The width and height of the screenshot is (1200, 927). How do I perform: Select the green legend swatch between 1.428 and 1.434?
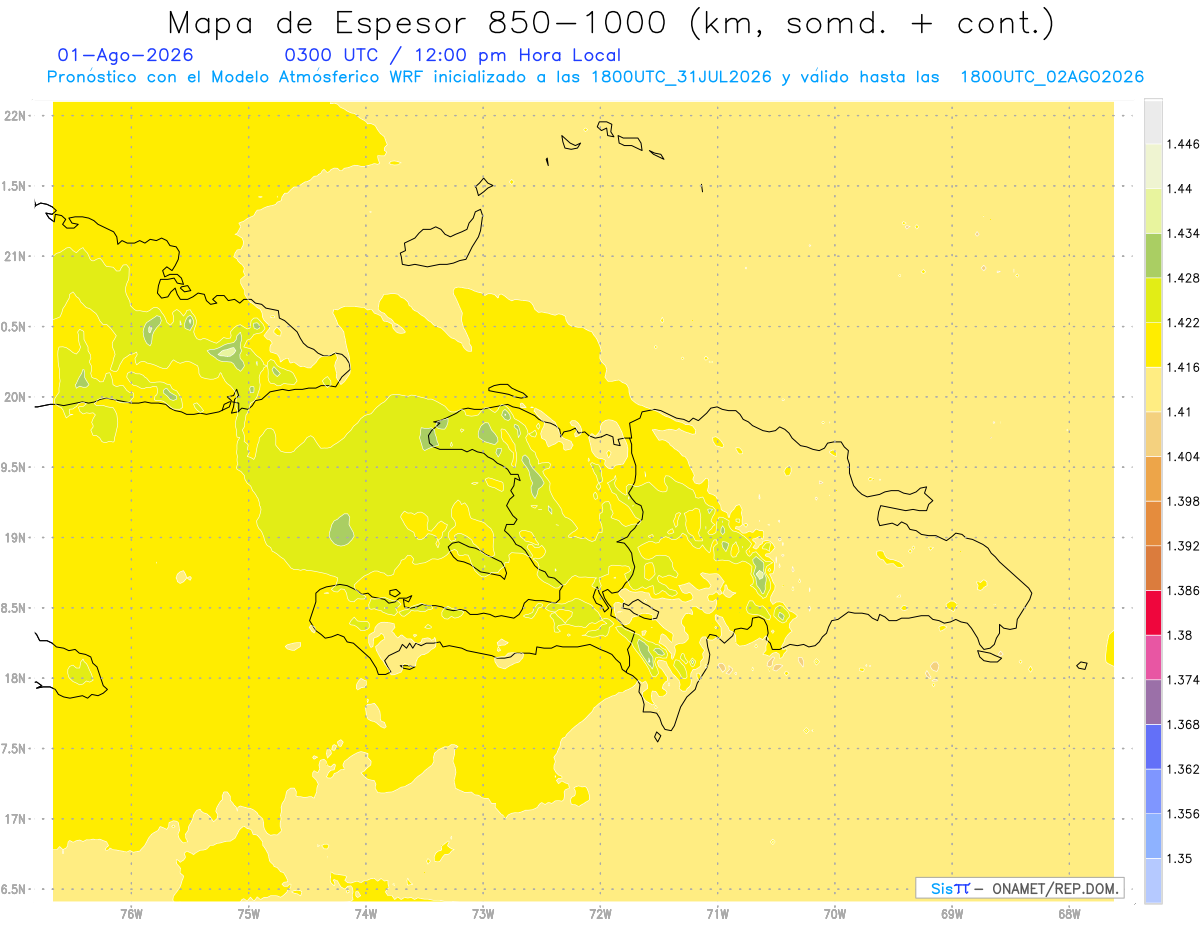click(1153, 255)
